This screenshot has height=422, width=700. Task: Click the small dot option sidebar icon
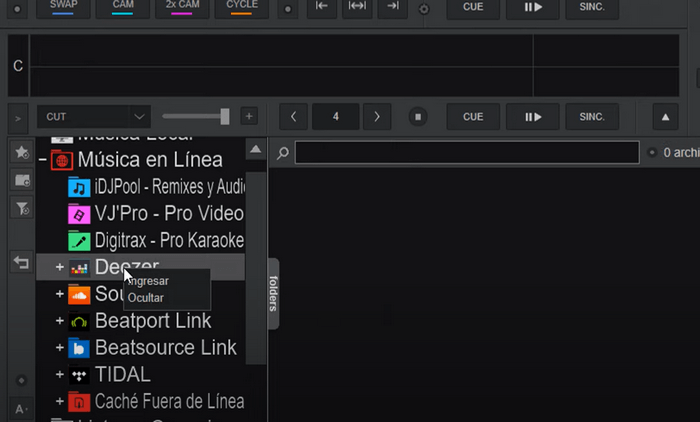tap(21, 380)
